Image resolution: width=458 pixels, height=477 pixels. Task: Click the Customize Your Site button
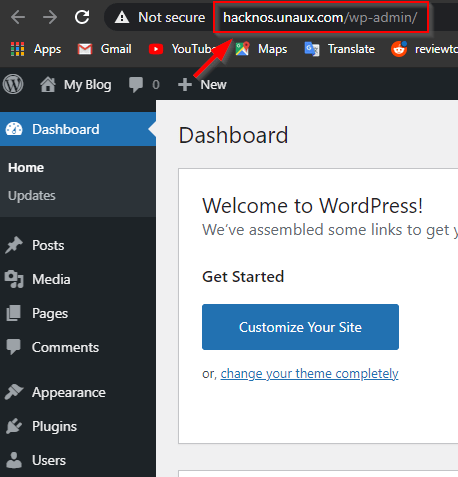[x=300, y=327]
